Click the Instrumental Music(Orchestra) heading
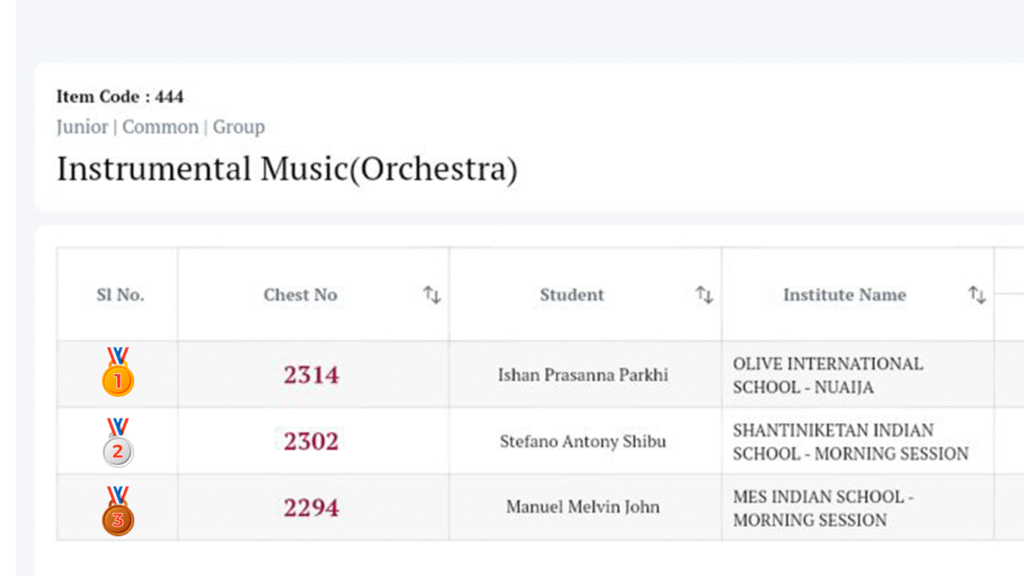Viewport: 1024px width, 576px height. click(x=287, y=169)
